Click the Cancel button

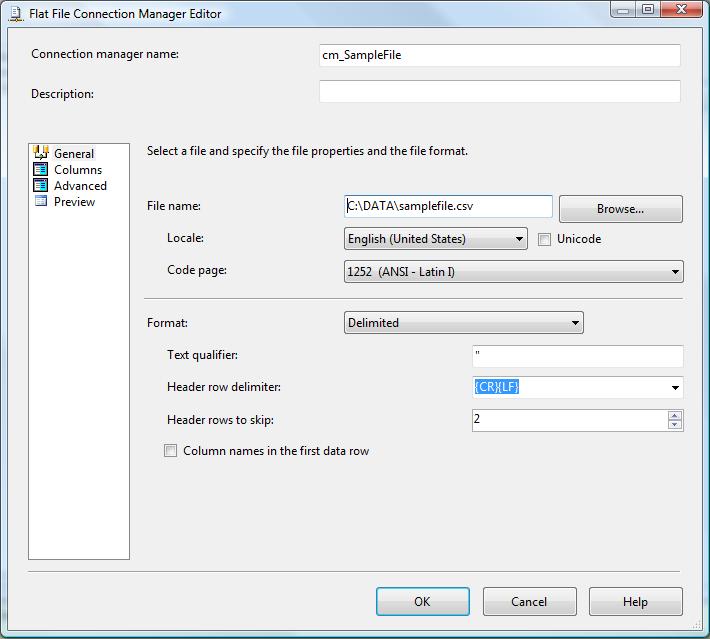coord(529,601)
